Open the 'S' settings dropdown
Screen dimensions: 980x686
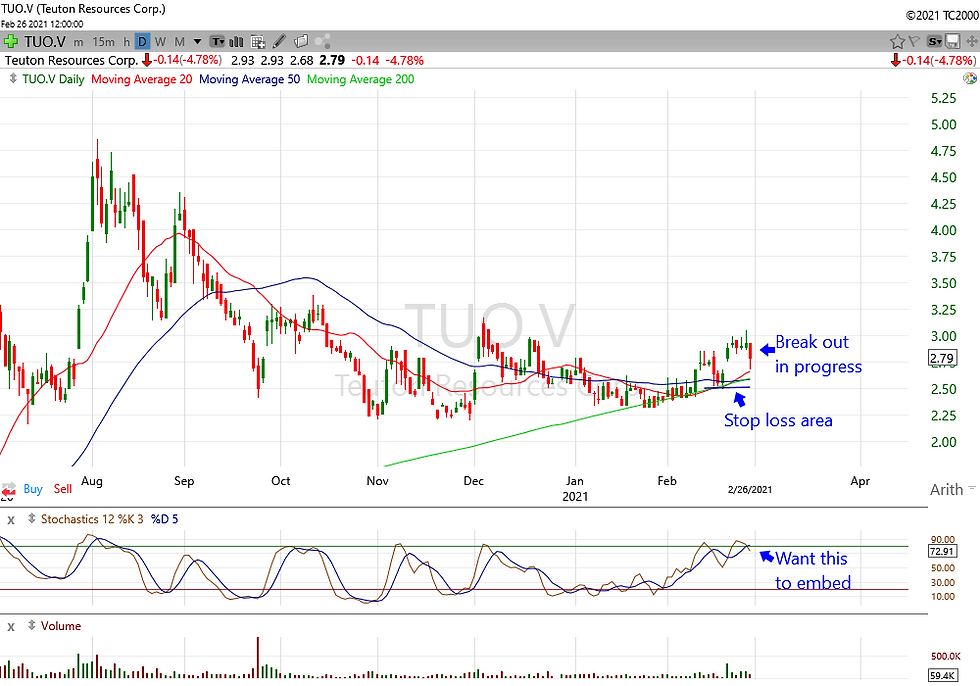coord(934,42)
